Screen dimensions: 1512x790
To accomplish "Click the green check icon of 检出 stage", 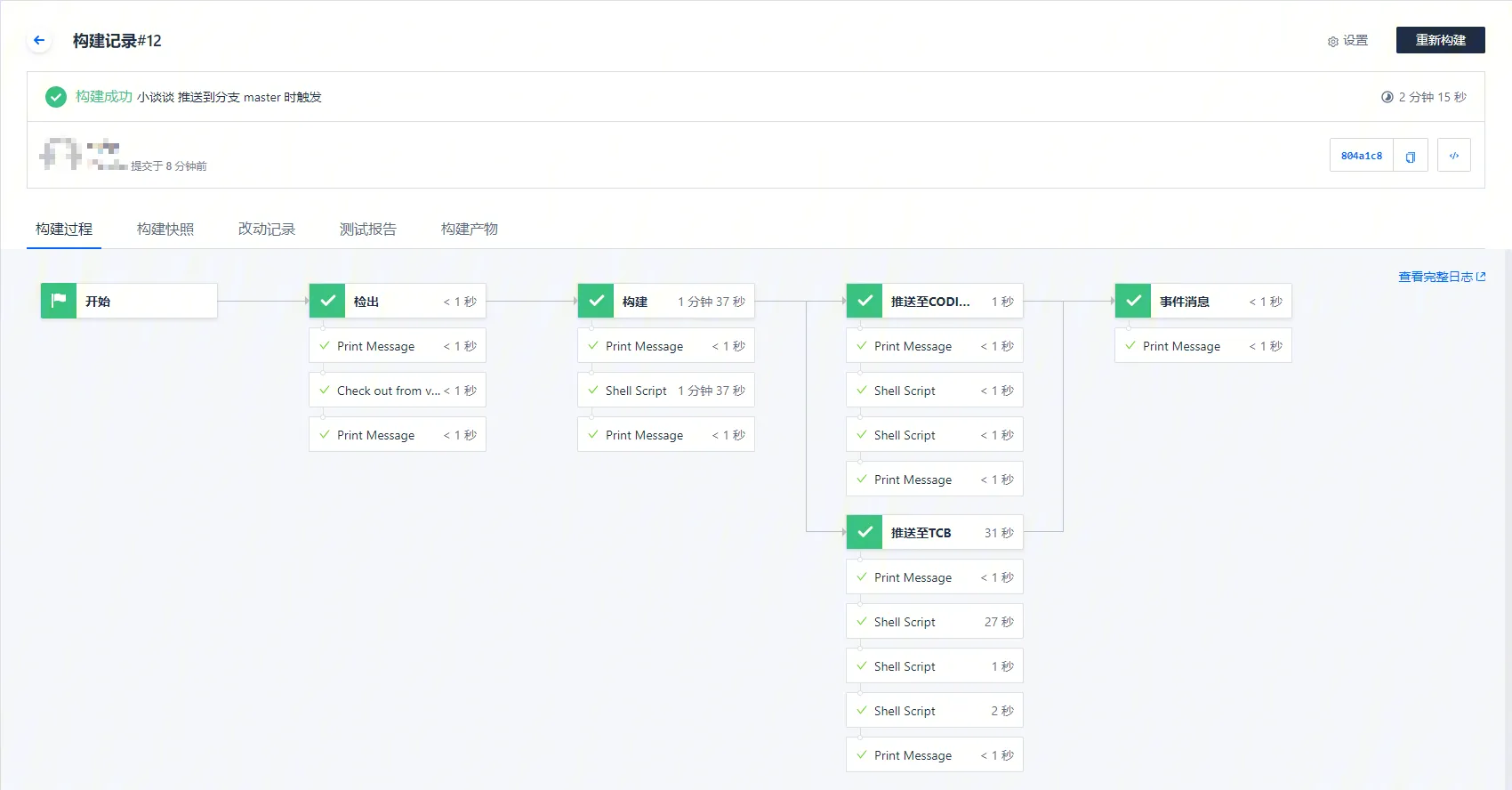I will (327, 301).
